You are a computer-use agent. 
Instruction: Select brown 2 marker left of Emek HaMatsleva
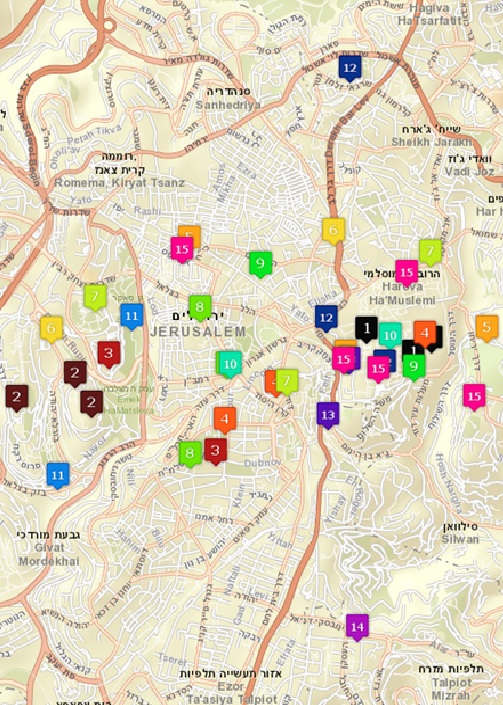pos(92,403)
